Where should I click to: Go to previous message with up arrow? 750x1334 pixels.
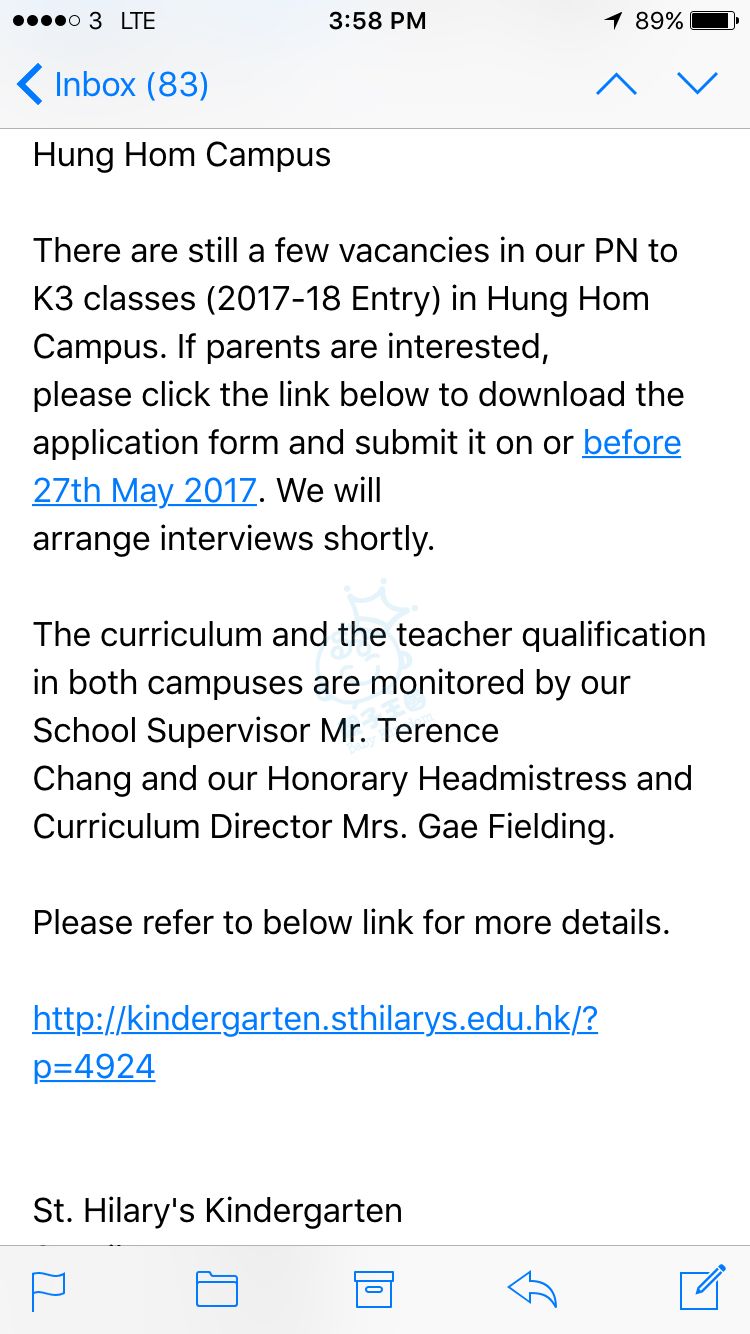coord(616,84)
